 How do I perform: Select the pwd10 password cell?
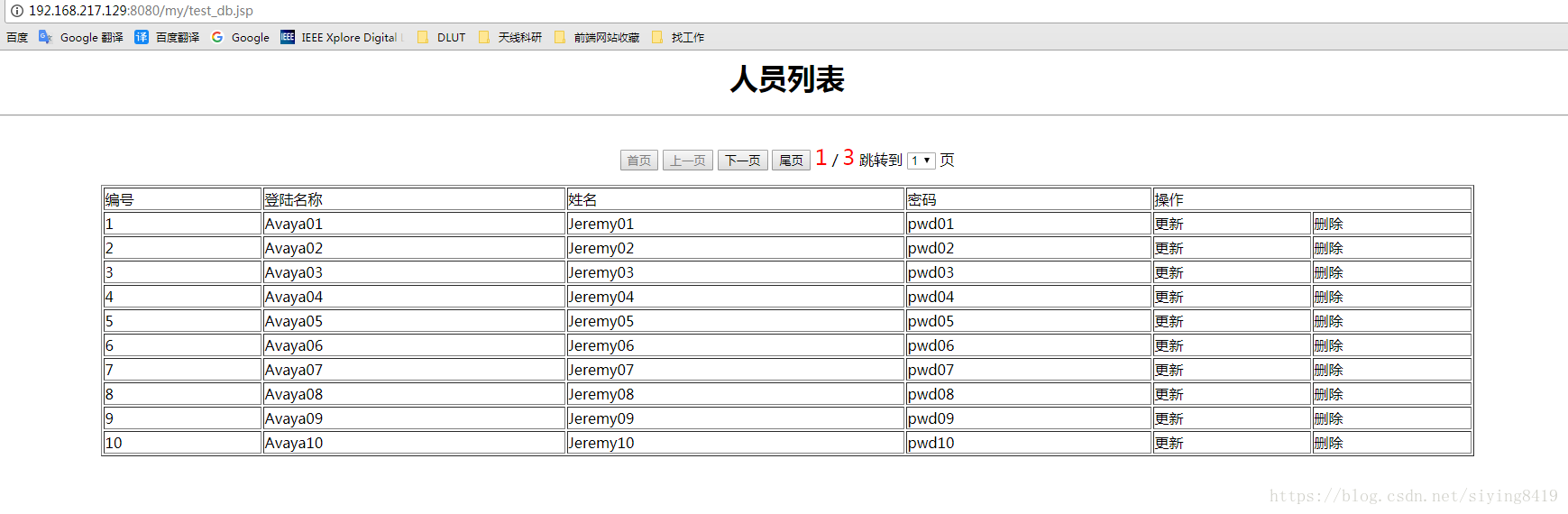(1029, 443)
